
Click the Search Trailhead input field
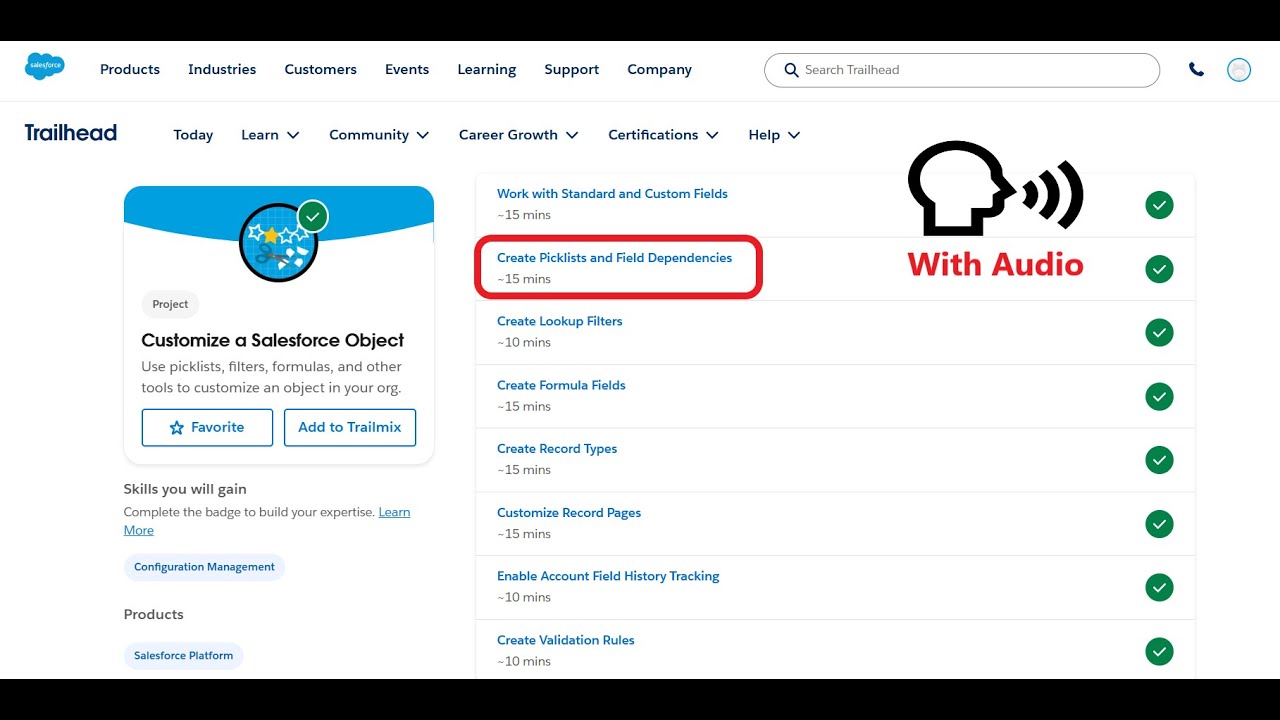(962, 70)
